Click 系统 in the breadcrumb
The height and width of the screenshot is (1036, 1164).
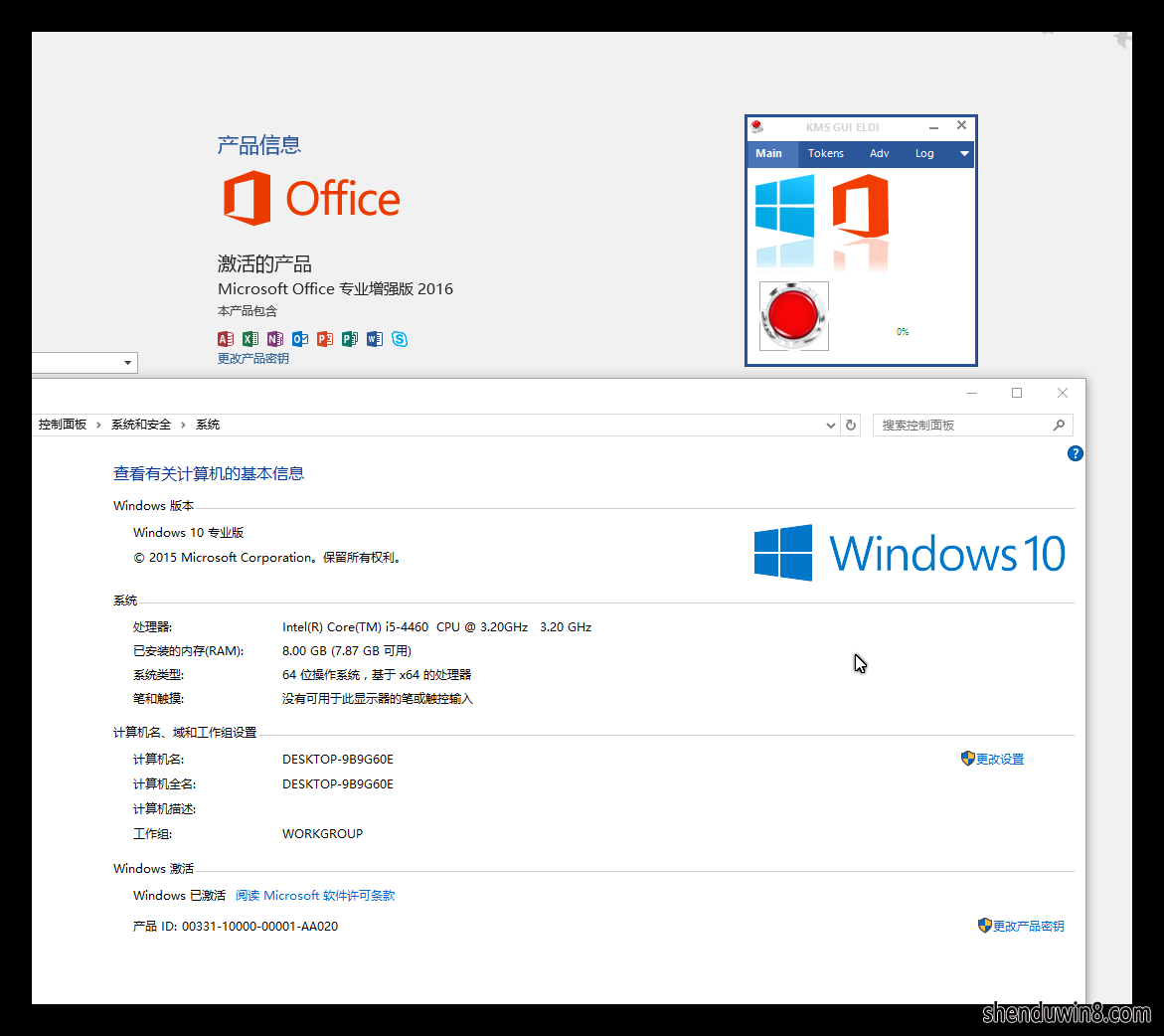coord(208,425)
